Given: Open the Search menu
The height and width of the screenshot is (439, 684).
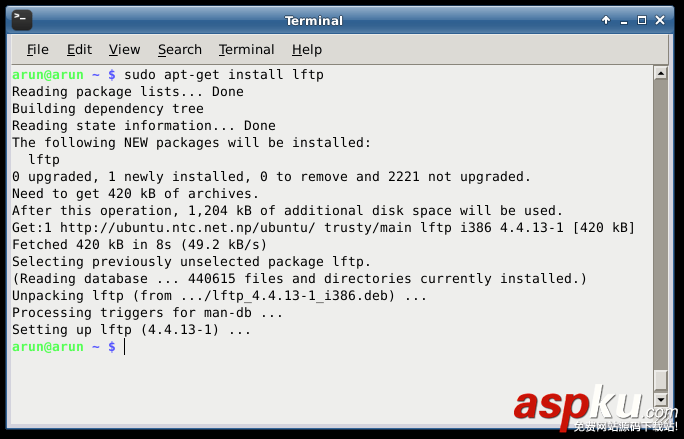Looking at the screenshot, I should 180,50.
